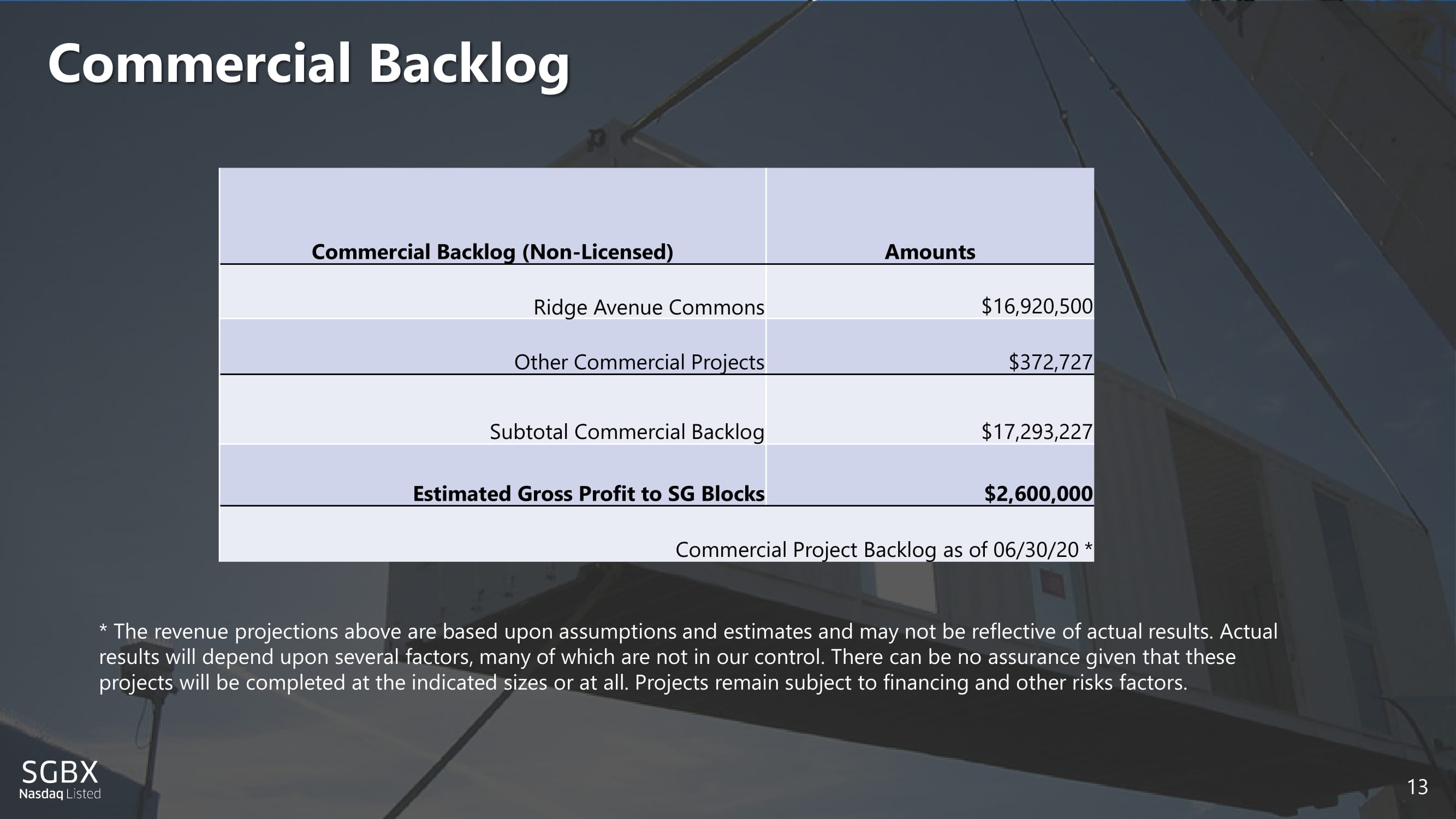Select the bold $2,600,000 gross profit value
1456x819 pixels.
pos(1038,494)
